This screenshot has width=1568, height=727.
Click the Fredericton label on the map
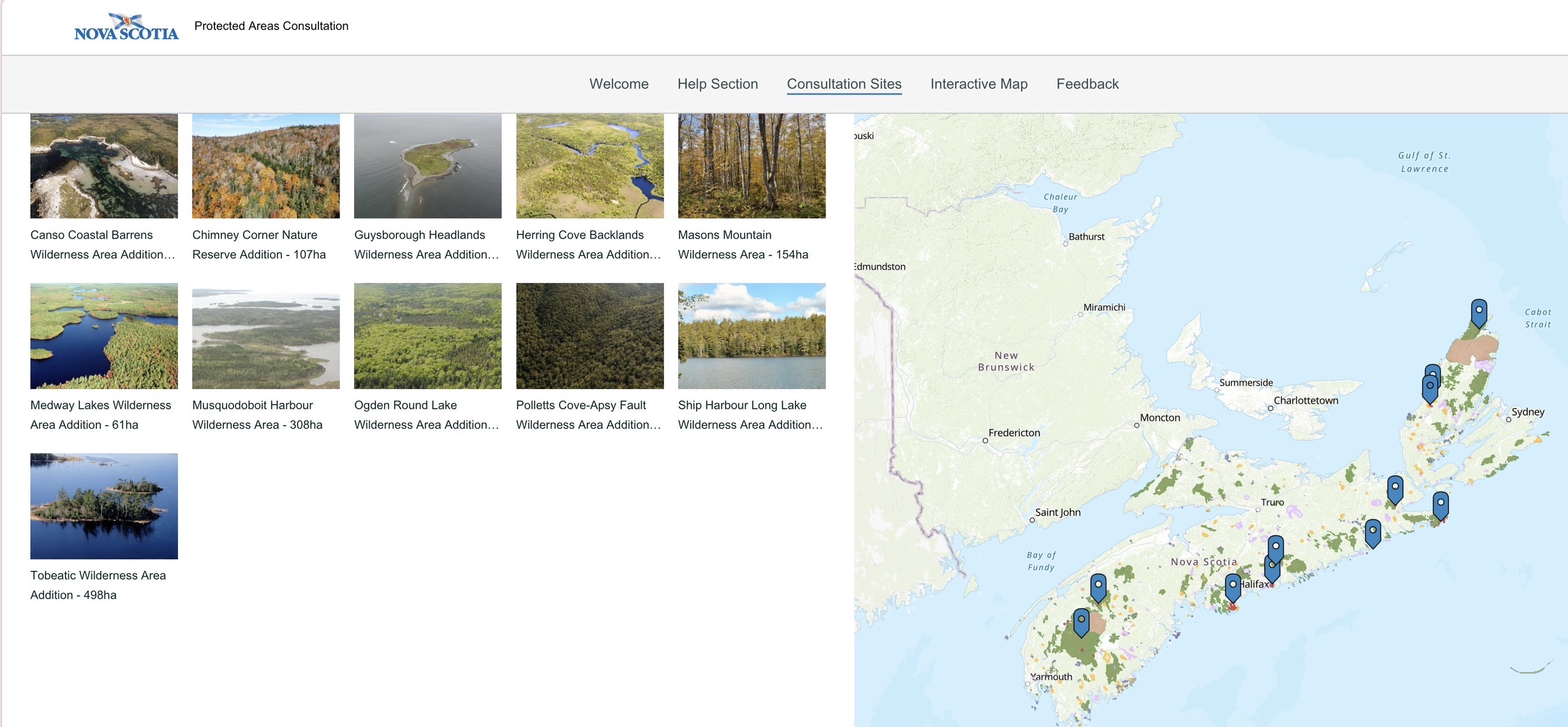click(x=1014, y=433)
